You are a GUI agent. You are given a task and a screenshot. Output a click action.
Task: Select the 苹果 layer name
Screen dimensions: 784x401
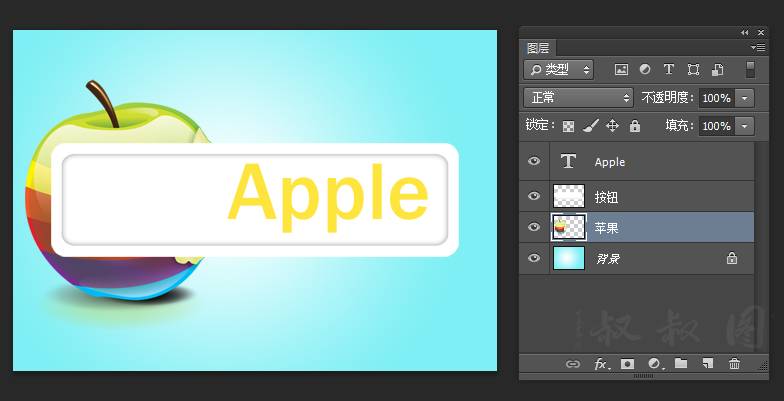click(606, 228)
